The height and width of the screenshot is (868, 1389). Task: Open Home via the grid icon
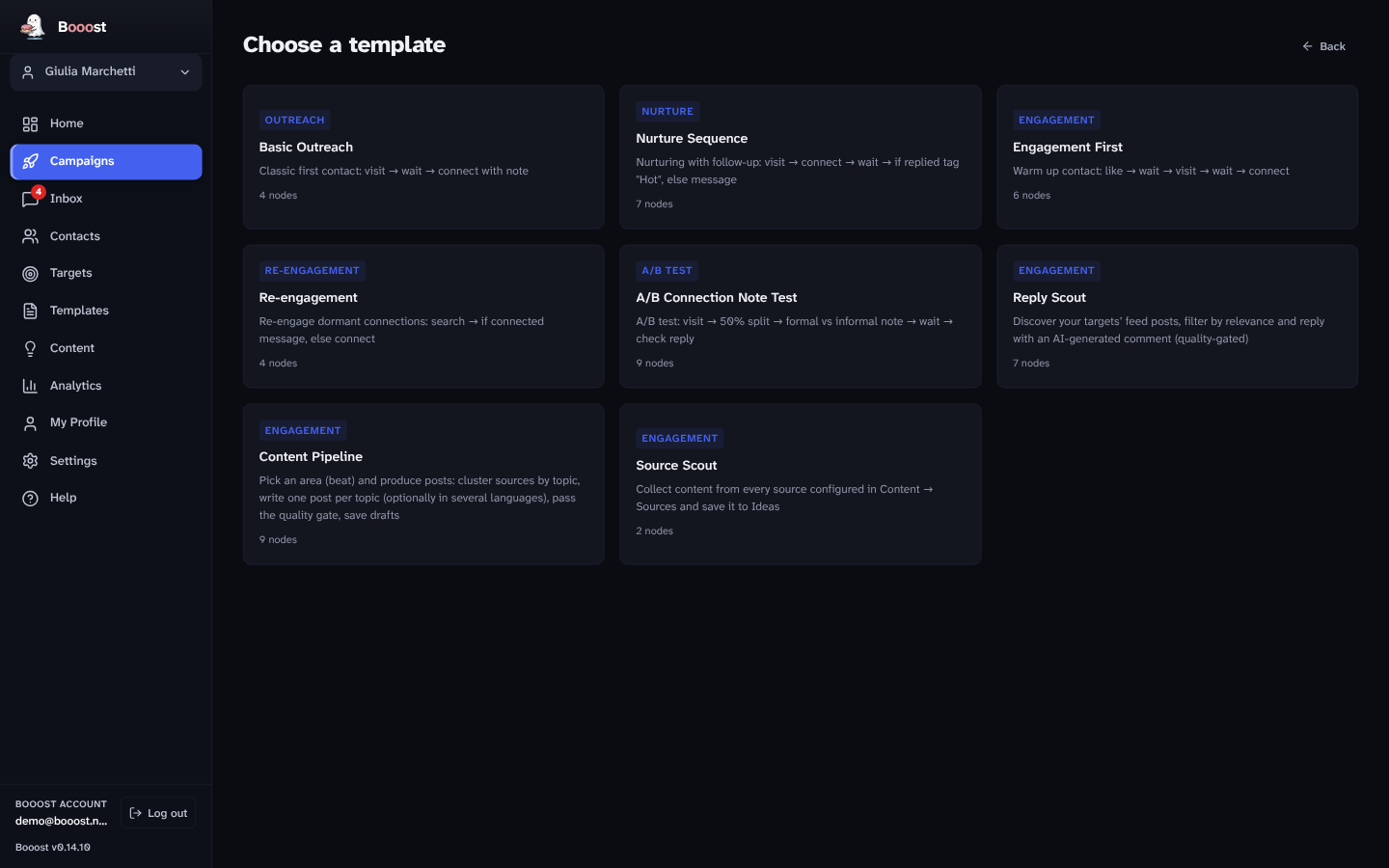click(30, 124)
